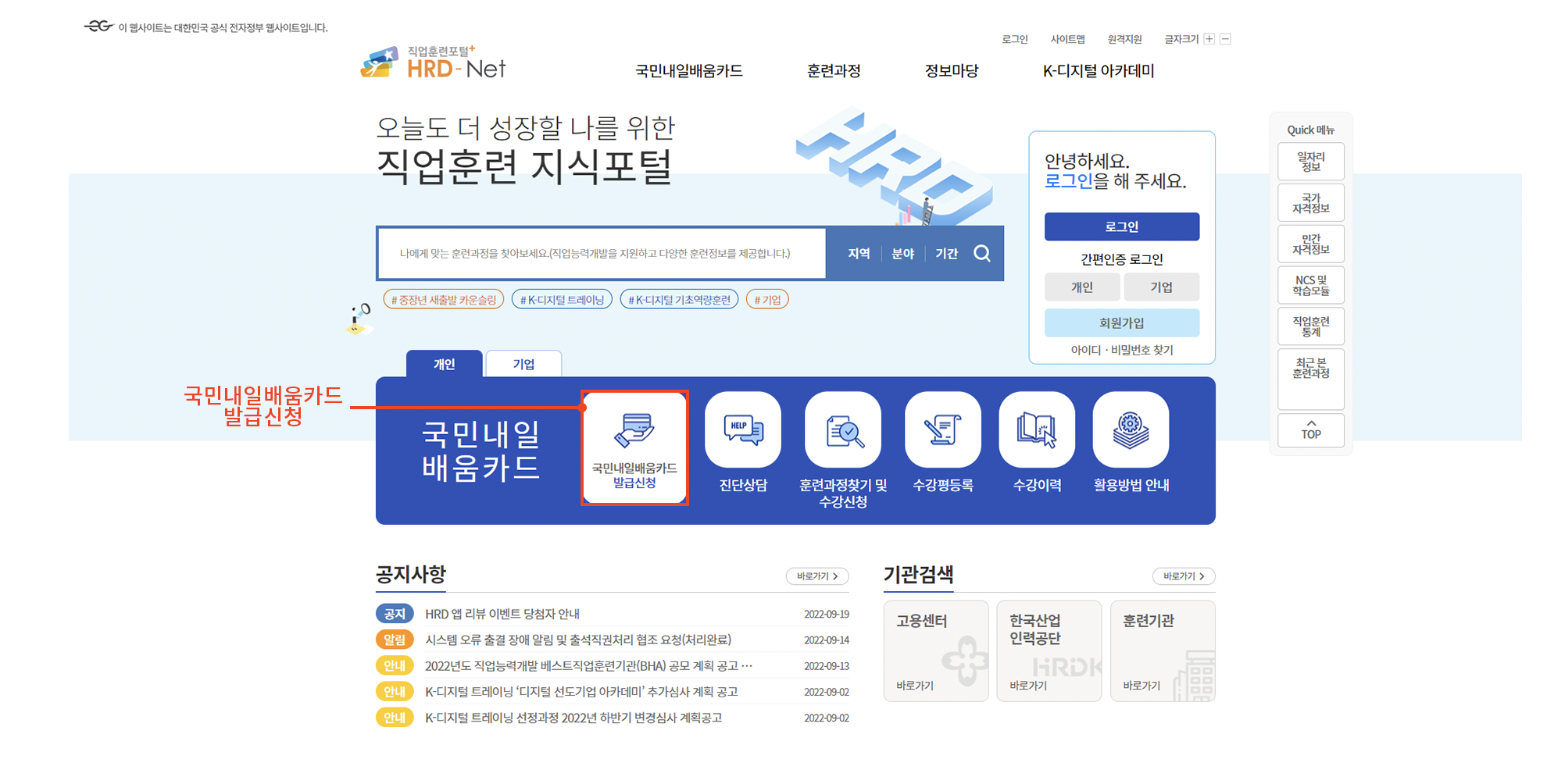Go to TOP via quick menu

click(x=1311, y=430)
